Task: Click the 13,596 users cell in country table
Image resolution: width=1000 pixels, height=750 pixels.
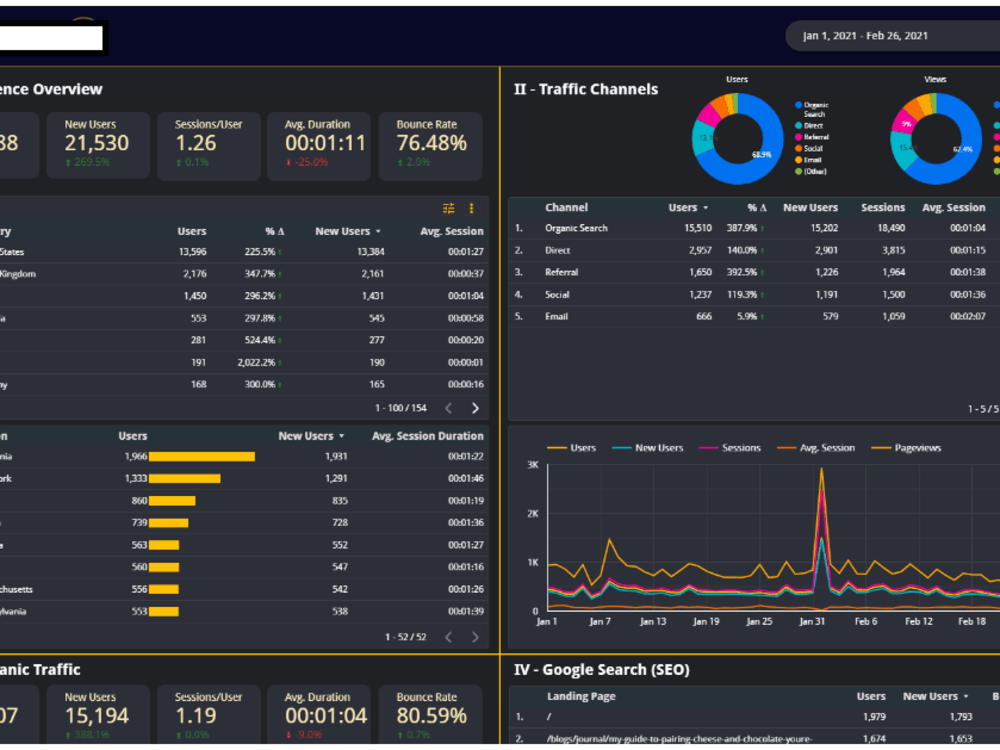Action: coord(193,252)
